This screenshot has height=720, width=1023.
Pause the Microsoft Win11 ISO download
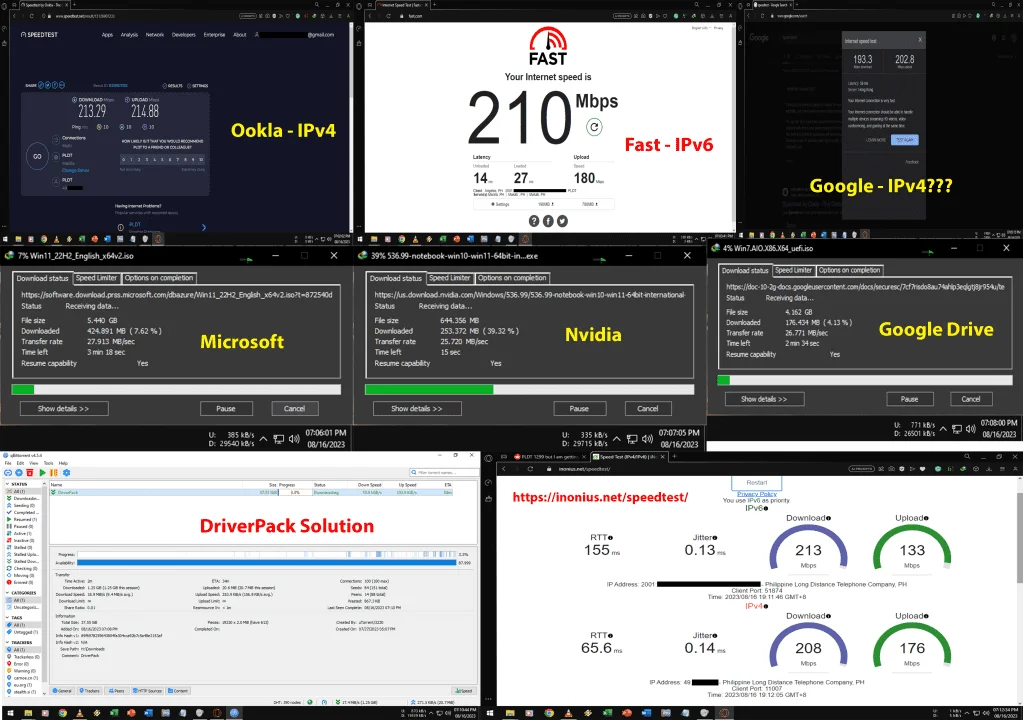point(226,409)
